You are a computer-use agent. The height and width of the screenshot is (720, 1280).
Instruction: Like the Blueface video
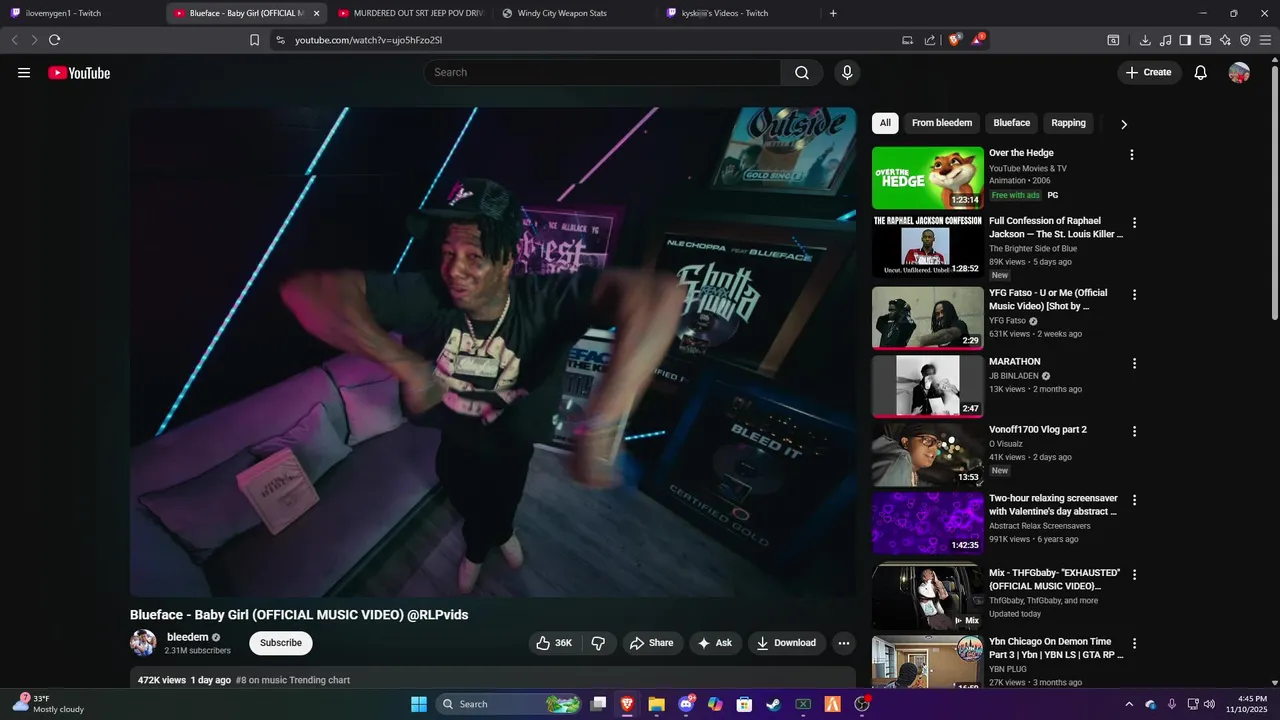555,643
